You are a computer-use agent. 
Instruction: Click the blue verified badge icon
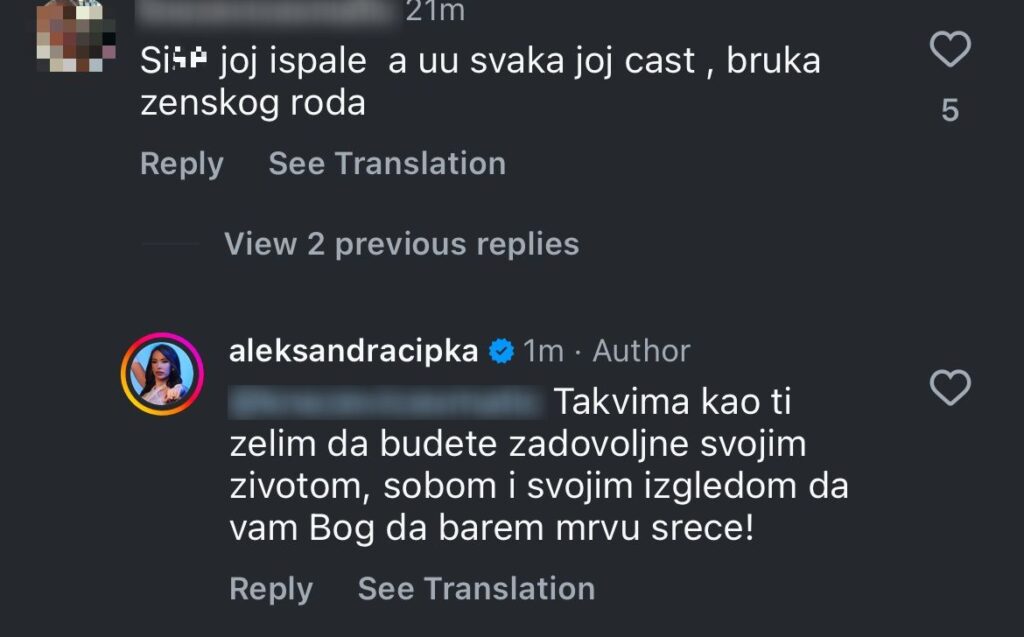(x=501, y=351)
